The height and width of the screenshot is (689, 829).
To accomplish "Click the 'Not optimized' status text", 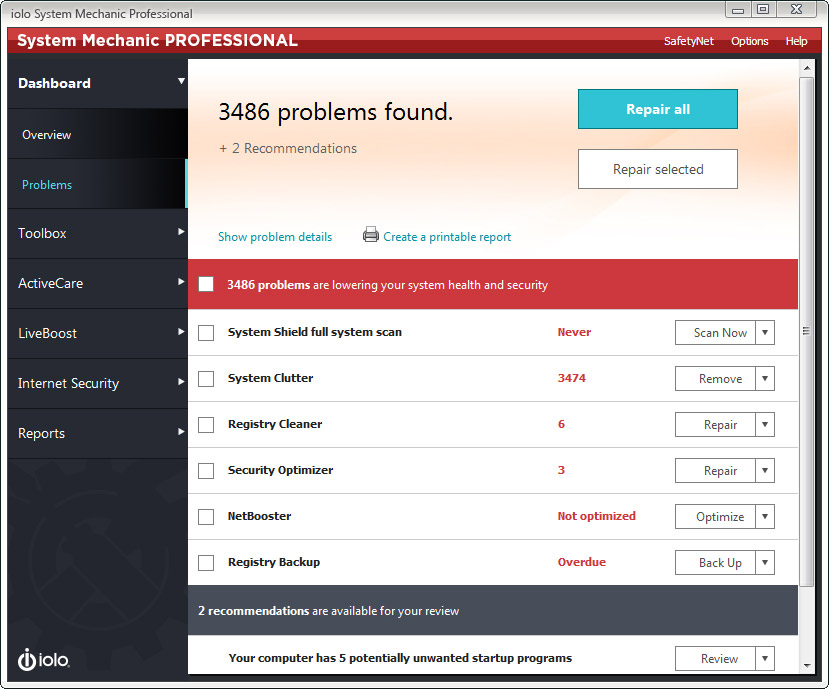I will click(596, 516).
